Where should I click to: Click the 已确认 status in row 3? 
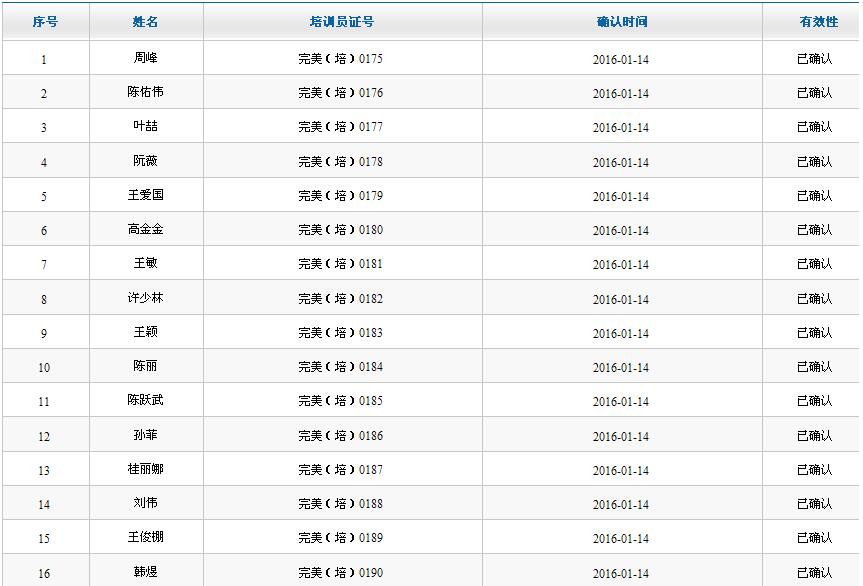[814, 127]
